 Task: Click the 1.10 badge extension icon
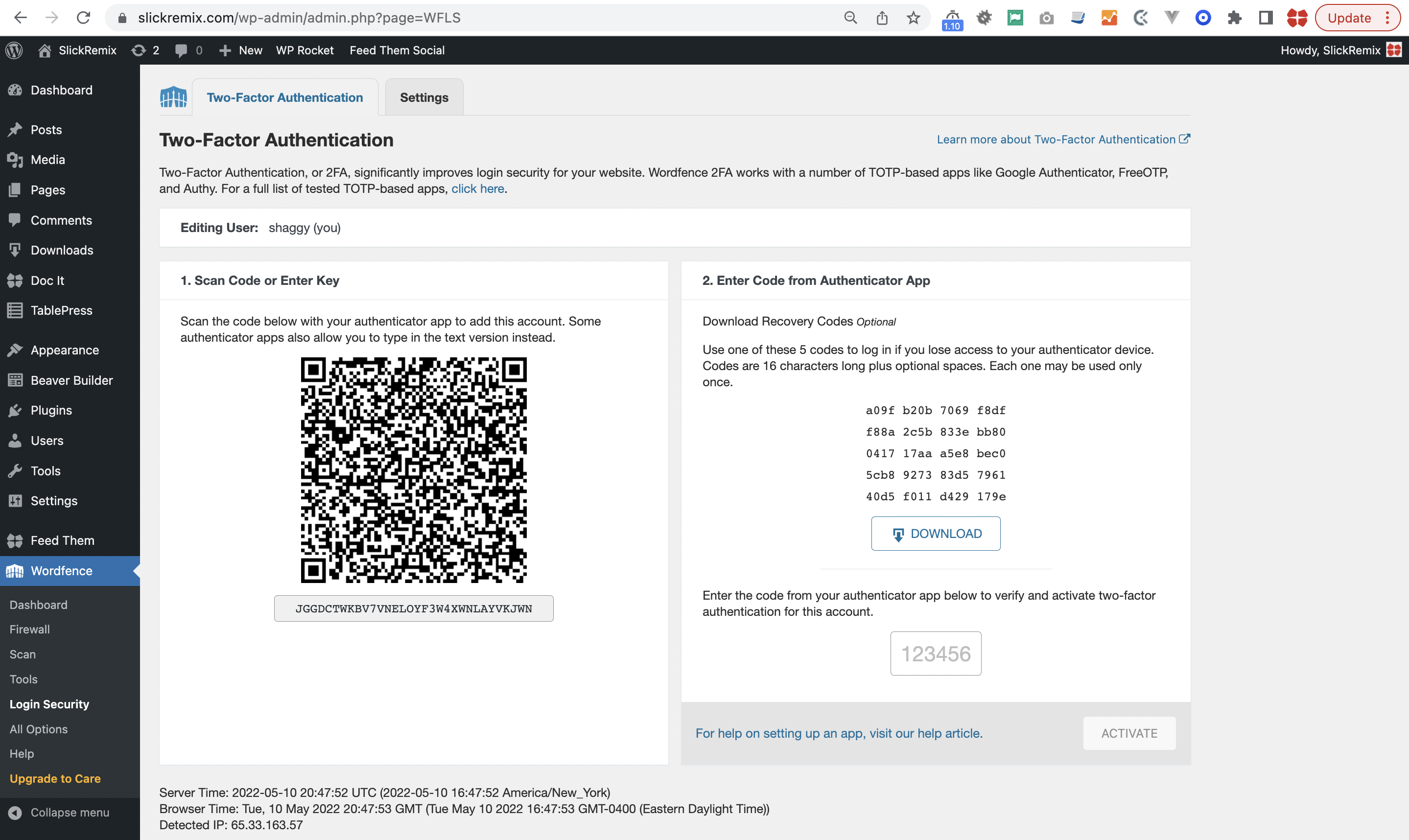[x=953, y=20]
